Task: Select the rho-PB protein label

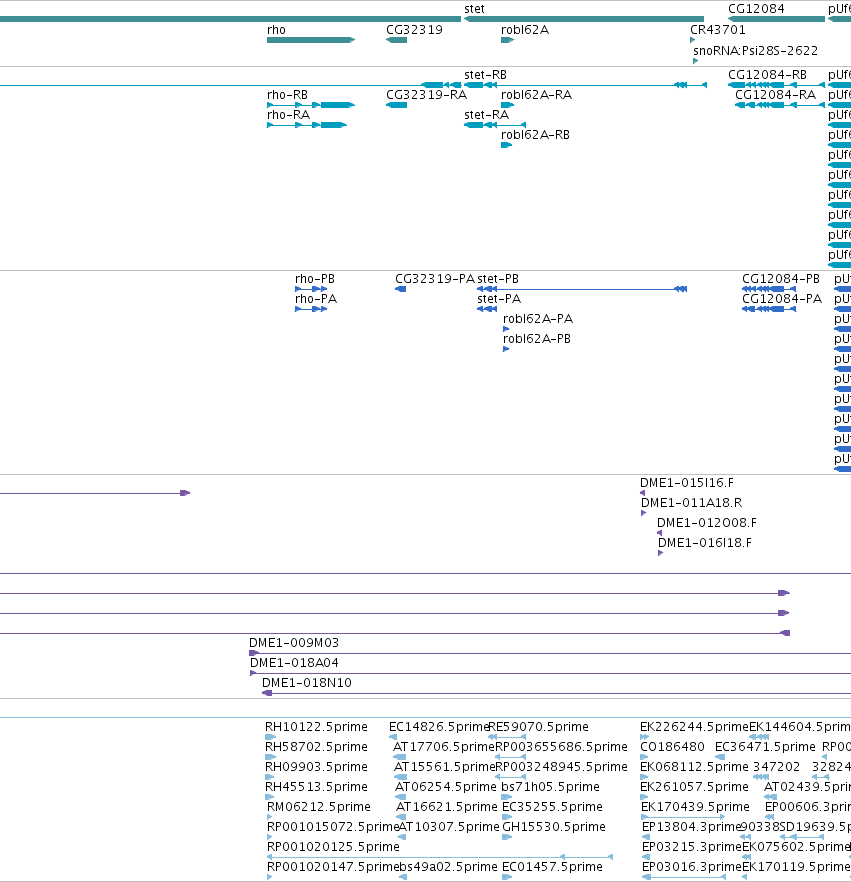Action: tap(315, 279)
